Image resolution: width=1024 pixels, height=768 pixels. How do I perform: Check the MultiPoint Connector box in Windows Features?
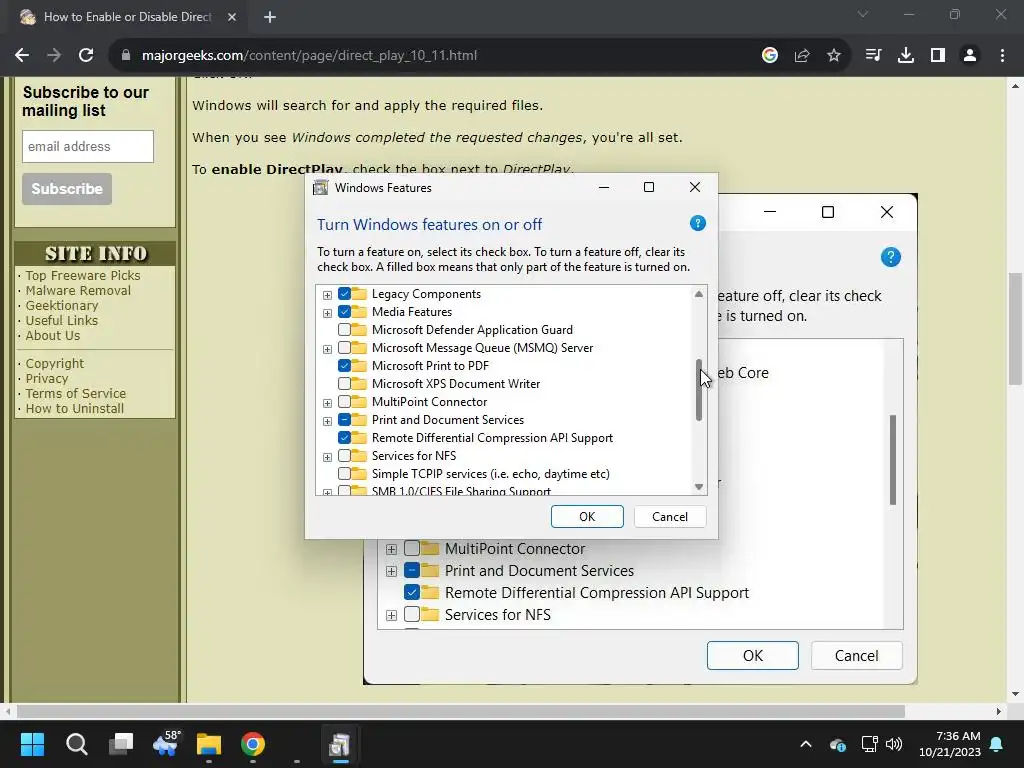pyautogui.click(x=344, y=402)
